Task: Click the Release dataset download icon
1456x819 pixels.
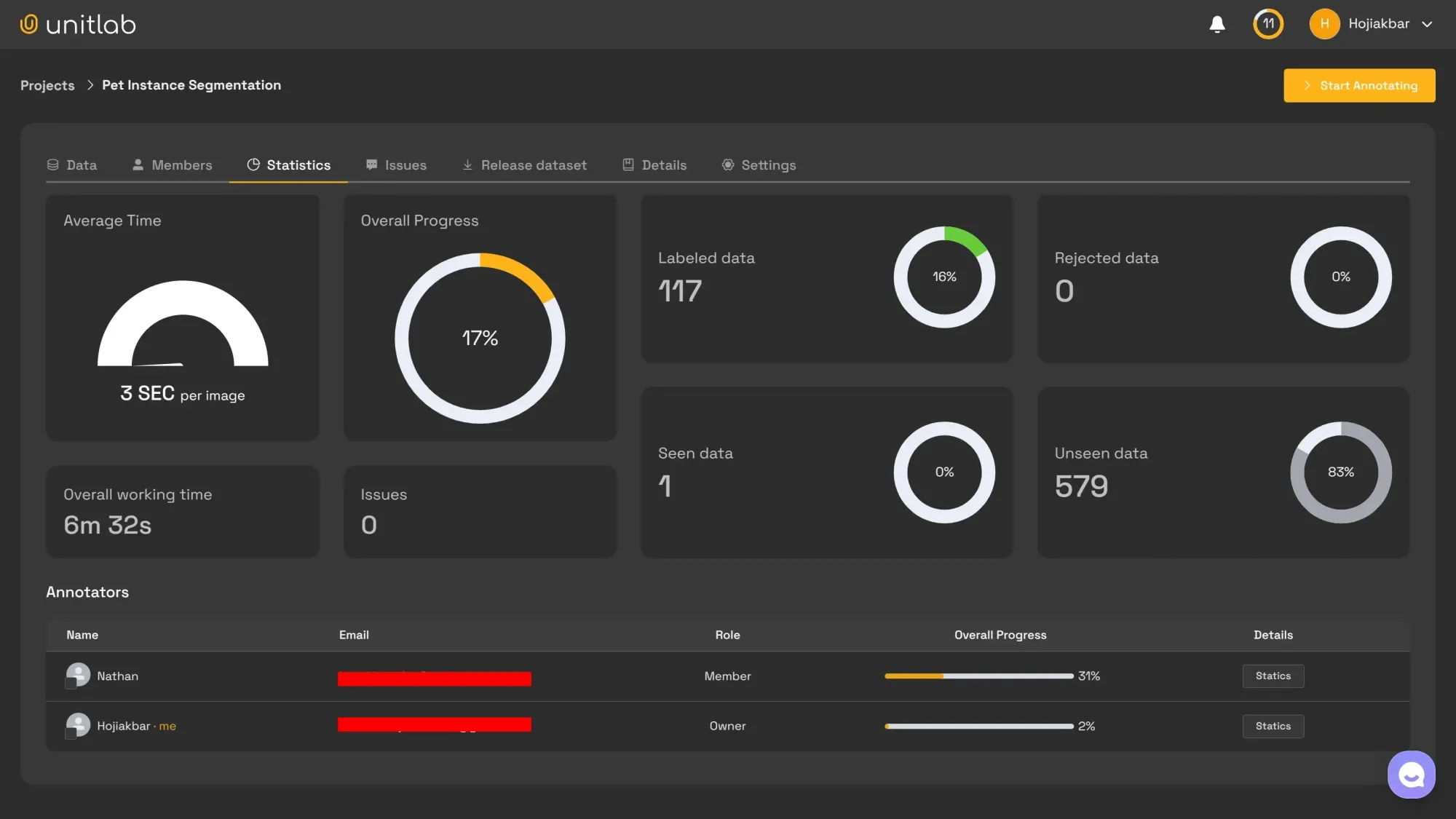Action: 467,165
